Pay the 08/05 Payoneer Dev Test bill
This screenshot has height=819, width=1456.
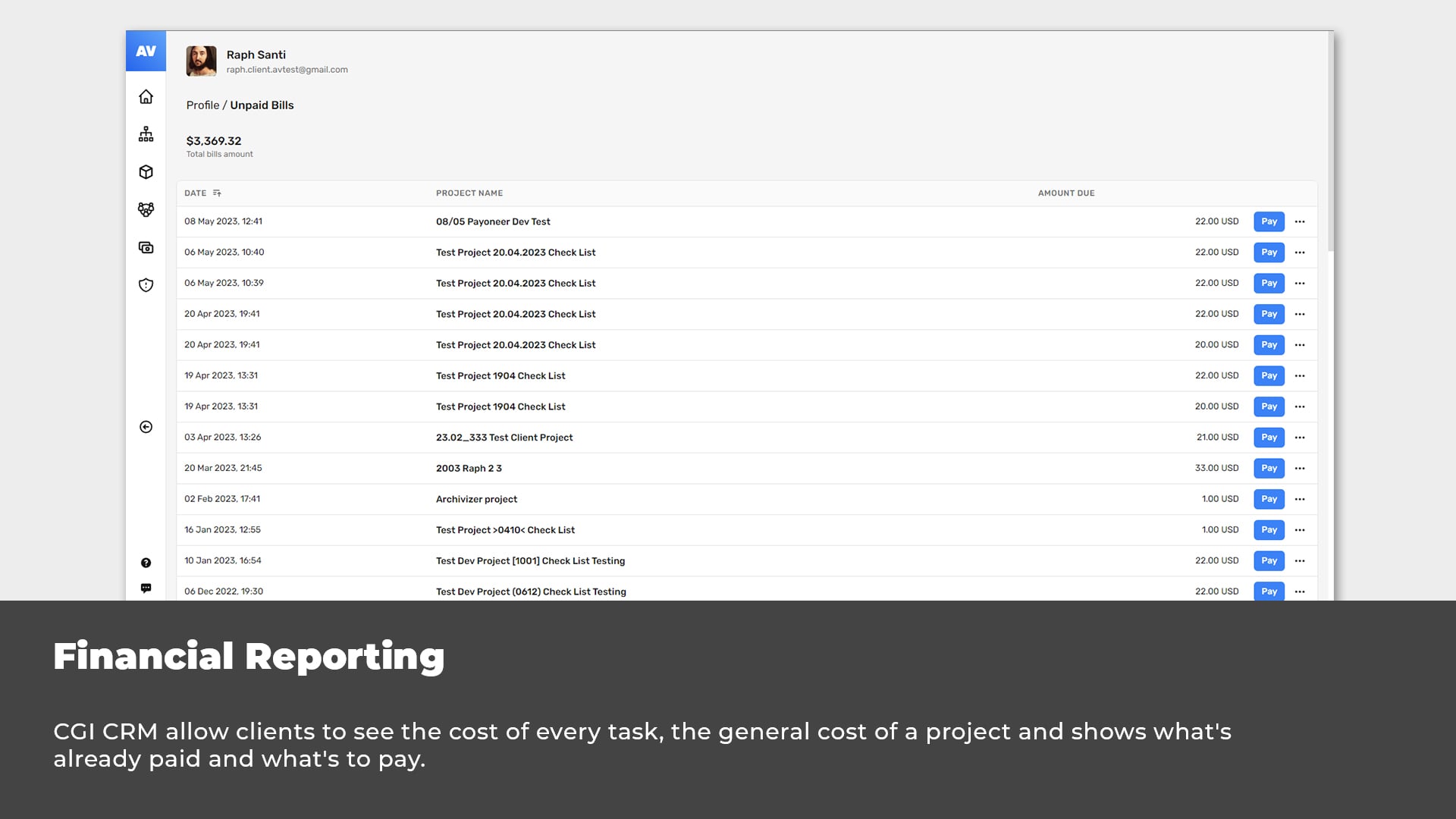[x=1269, y=221]
